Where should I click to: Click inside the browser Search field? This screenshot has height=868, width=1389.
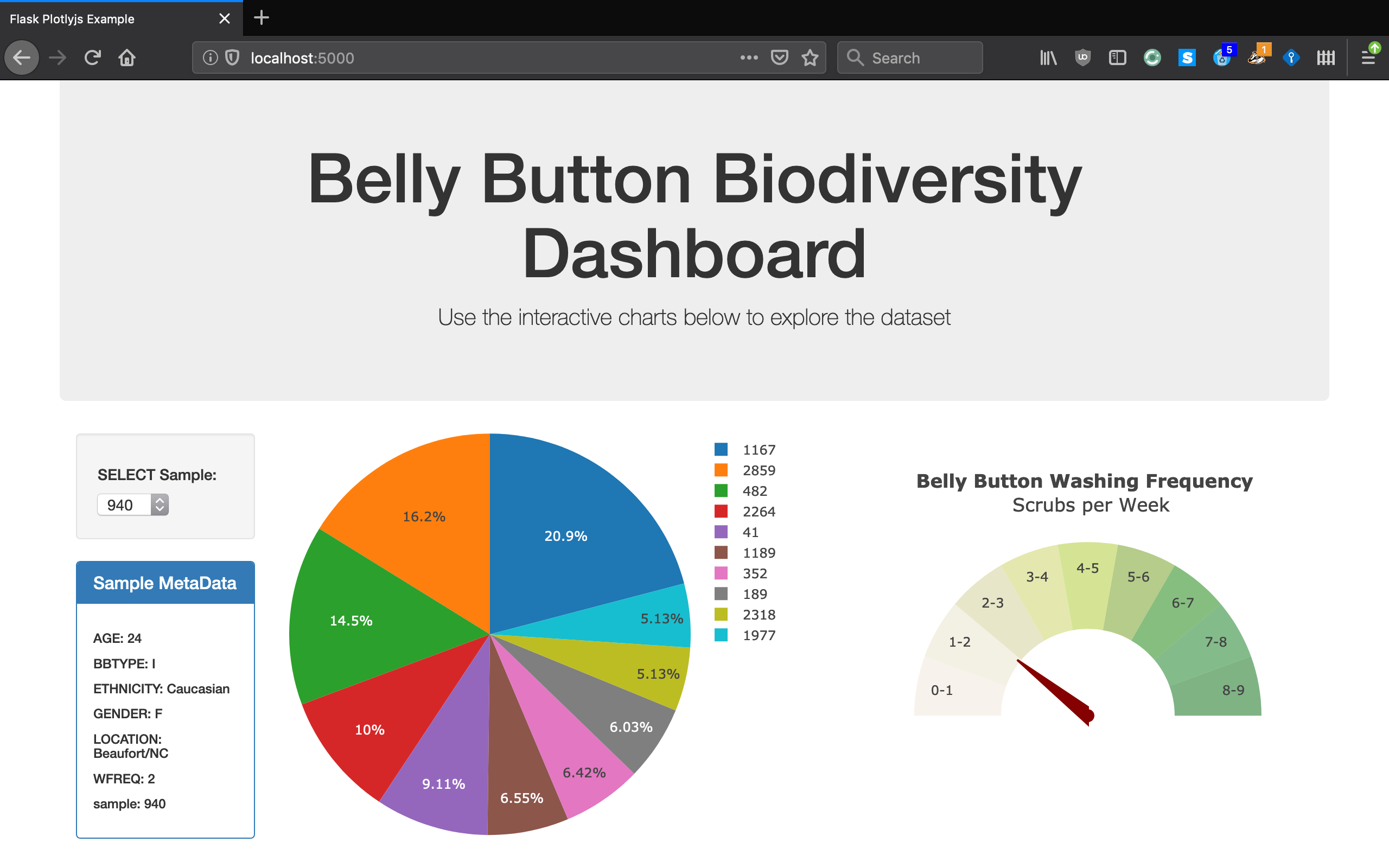[919, 58]
